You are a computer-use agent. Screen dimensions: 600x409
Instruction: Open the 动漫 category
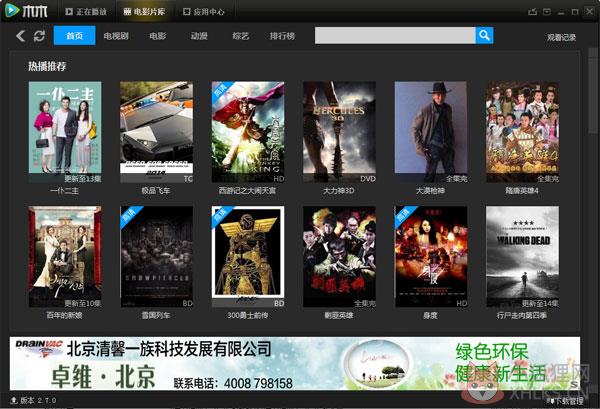pos(199,36)
